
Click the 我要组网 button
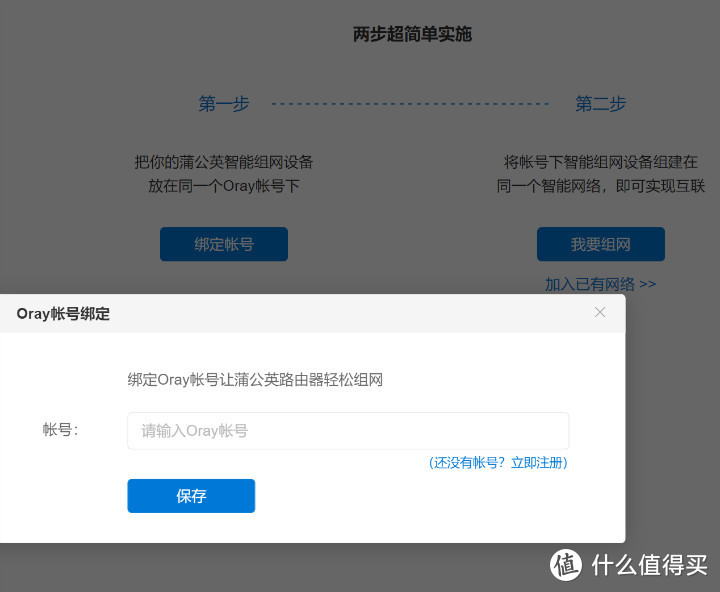point(601,244)
